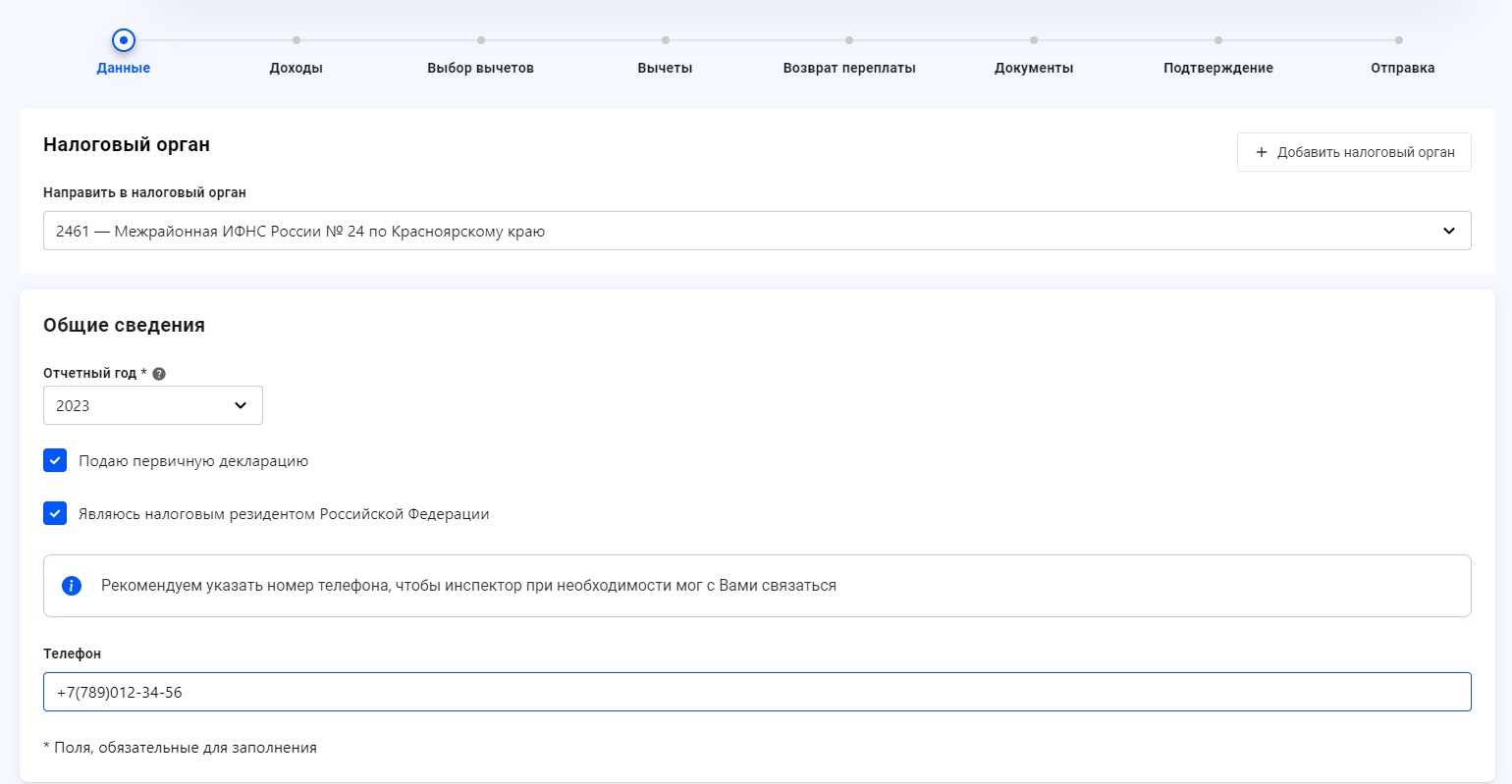Click the Общие сведения heading

(x=124, y=325)
